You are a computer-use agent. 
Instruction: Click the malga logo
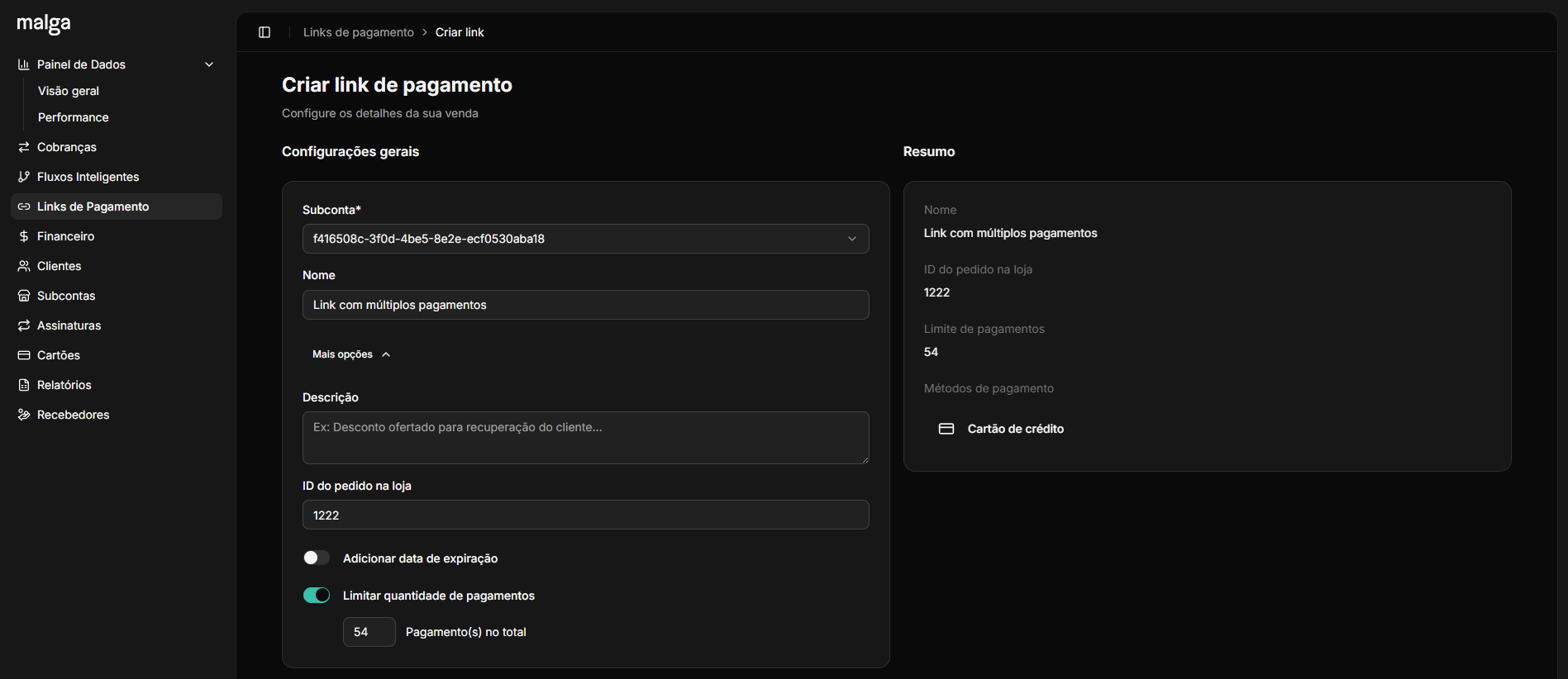(44, 24)
